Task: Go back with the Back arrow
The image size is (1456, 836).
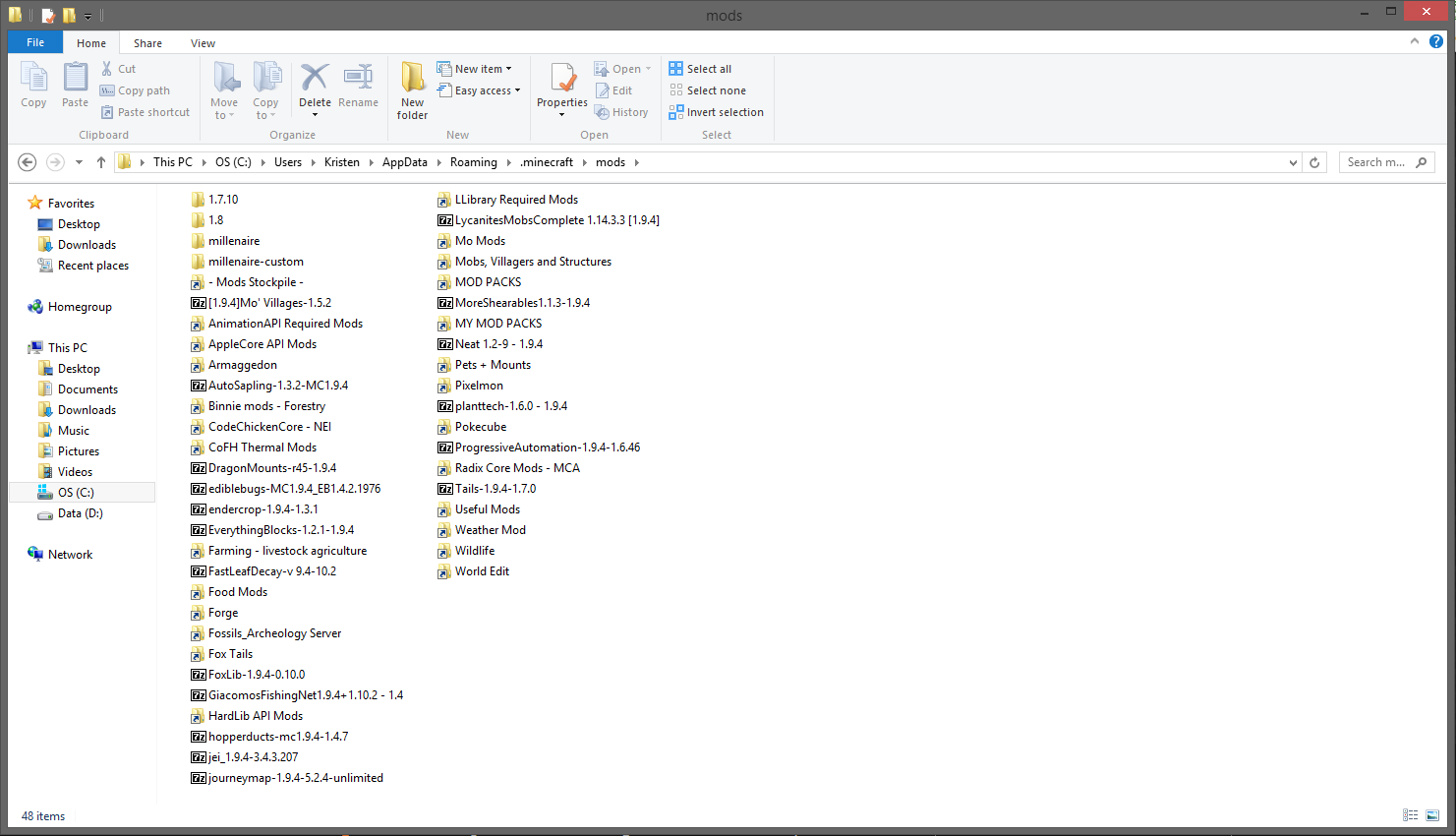Action: click(x=28, y=162)
